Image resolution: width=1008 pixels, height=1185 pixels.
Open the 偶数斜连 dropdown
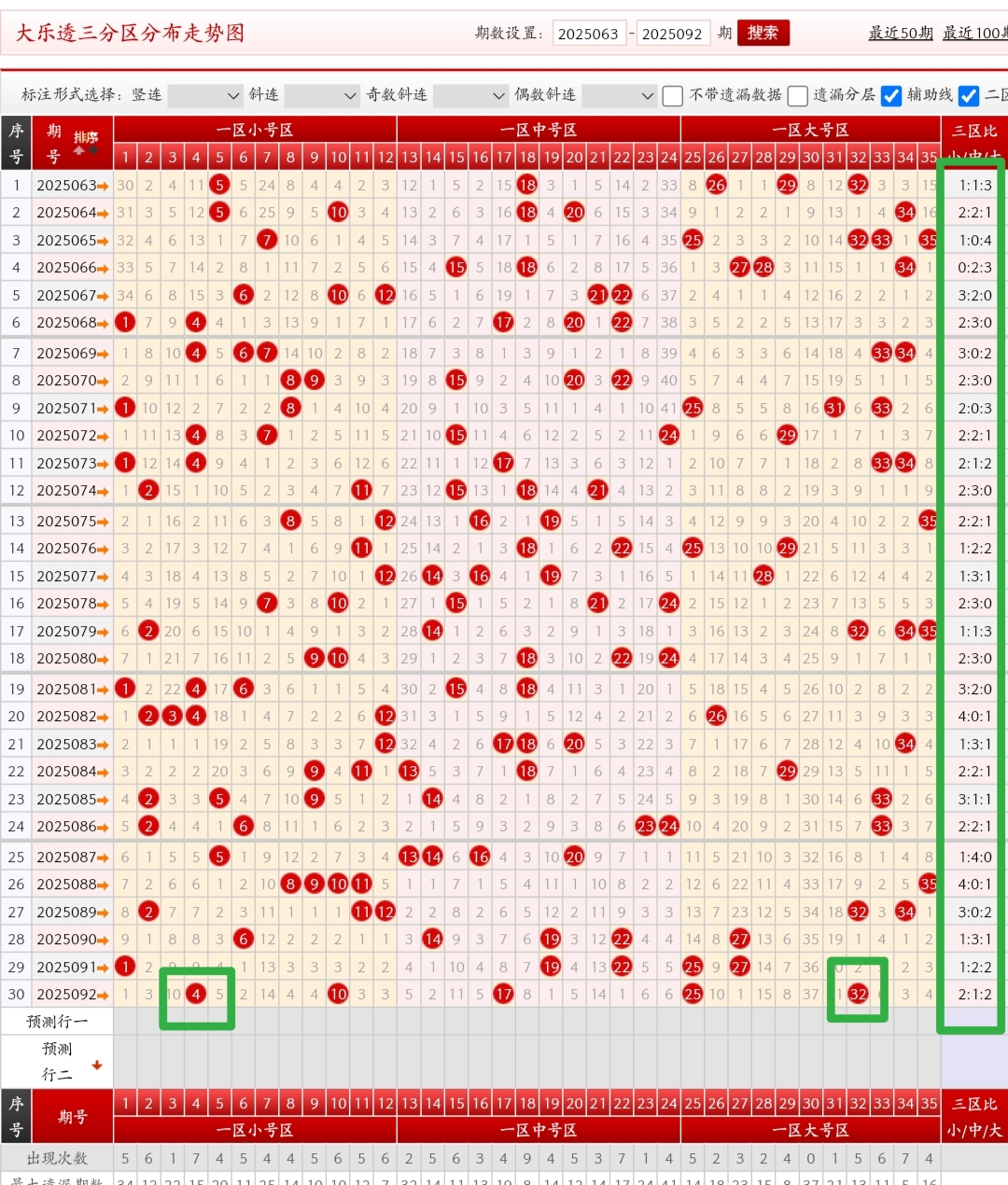coord(620,95)
